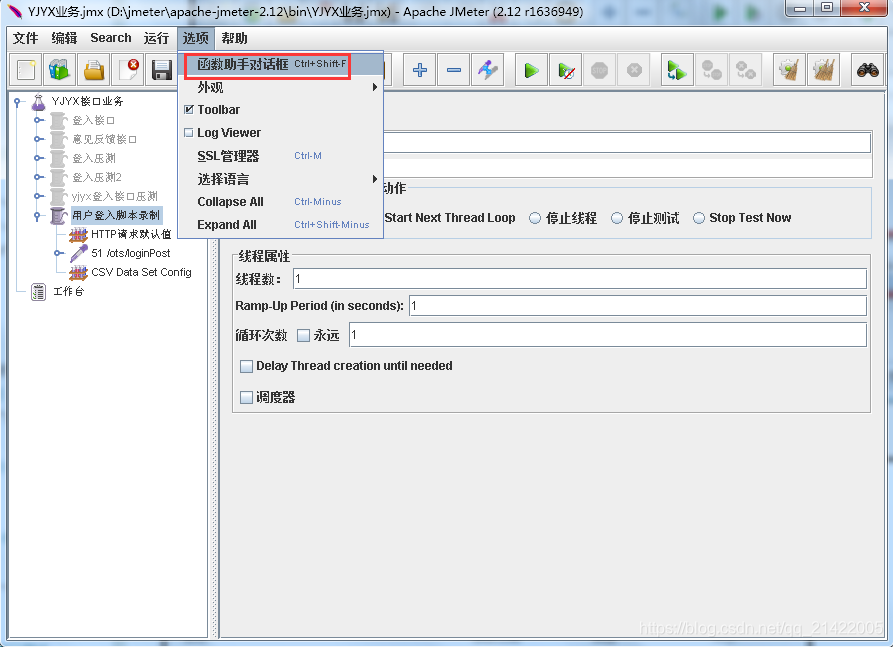Expand the 登入接口 tree node handle
This screenshot has height=647, width=893.
[x=38, y=120]
